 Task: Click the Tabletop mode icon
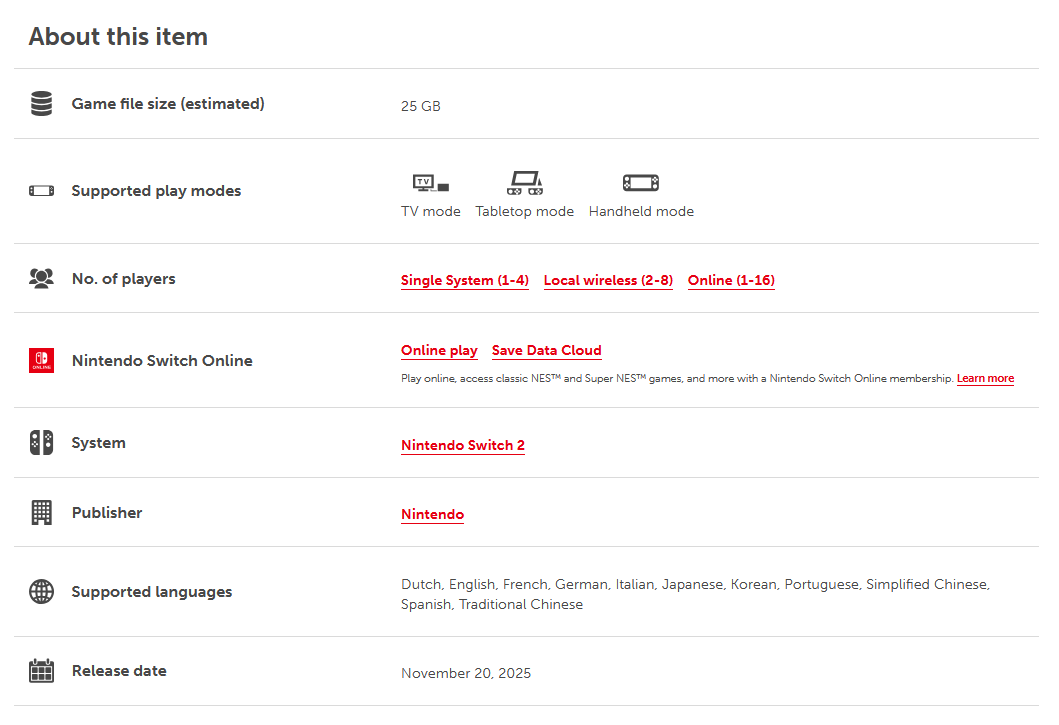[525, 182]
